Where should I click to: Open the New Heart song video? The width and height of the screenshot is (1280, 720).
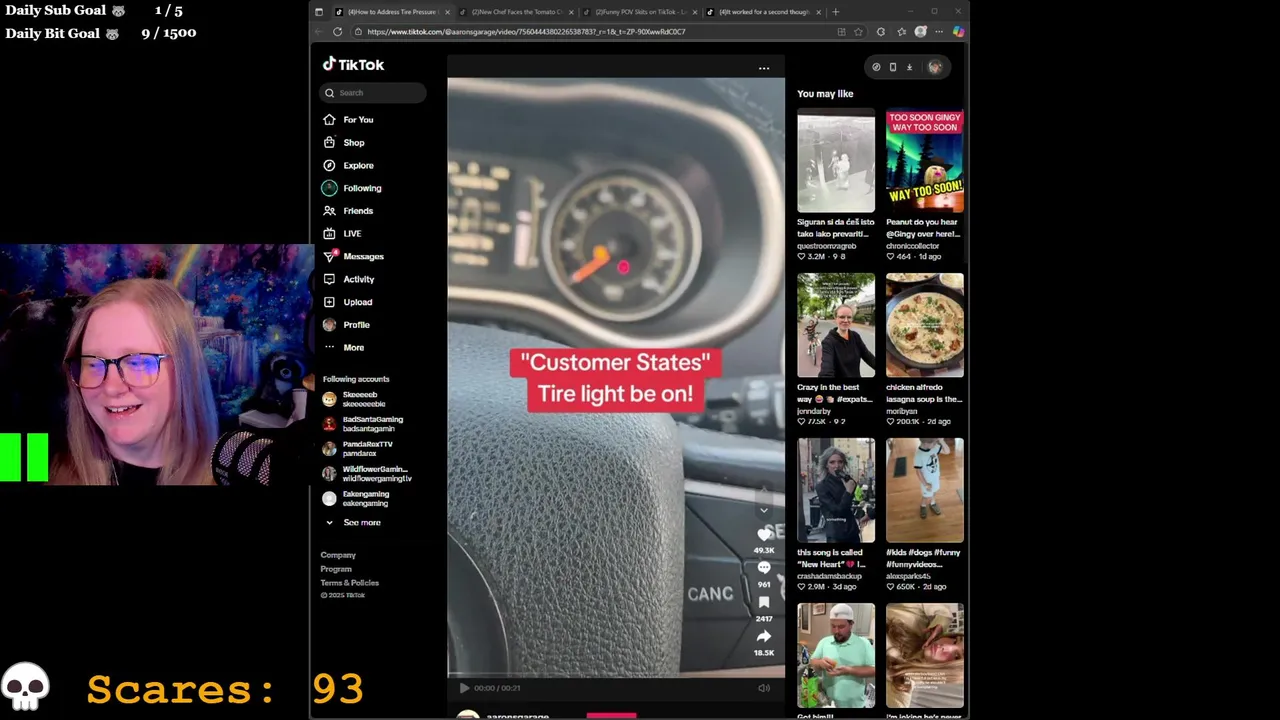[836, 490]
